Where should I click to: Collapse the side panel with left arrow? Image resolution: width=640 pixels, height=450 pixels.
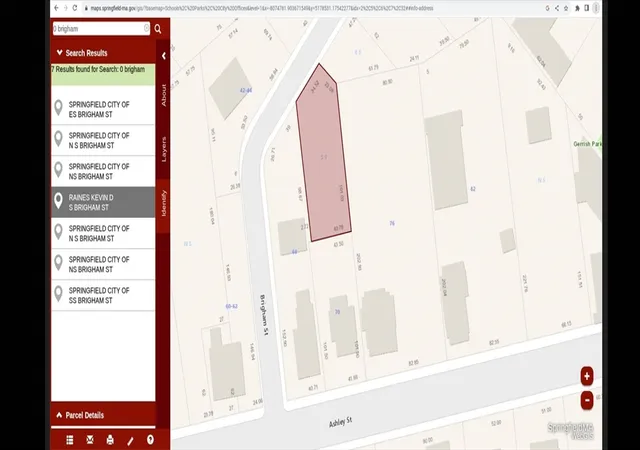(164, 56)
